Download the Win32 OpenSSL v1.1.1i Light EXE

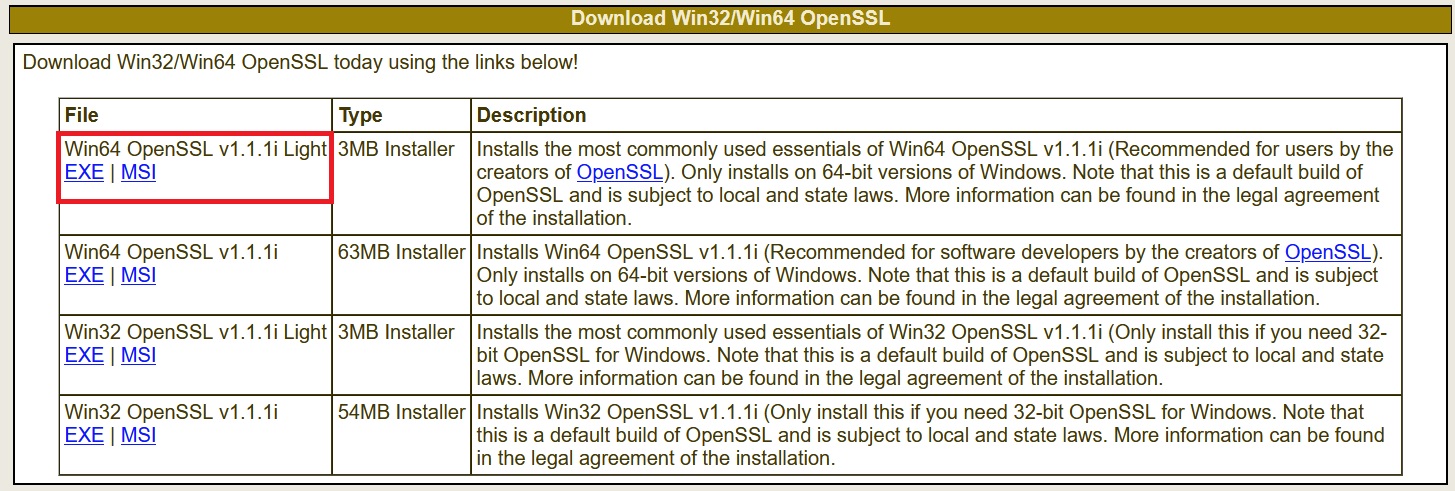84,355
